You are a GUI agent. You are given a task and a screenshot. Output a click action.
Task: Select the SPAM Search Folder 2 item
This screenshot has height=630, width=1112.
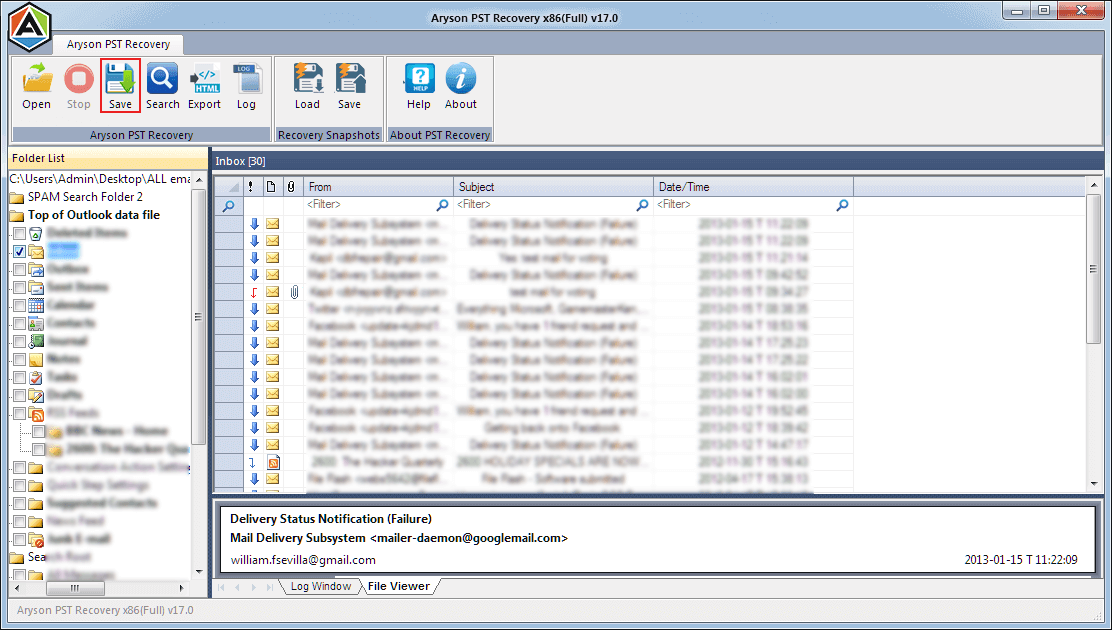(x=85, y=197)
